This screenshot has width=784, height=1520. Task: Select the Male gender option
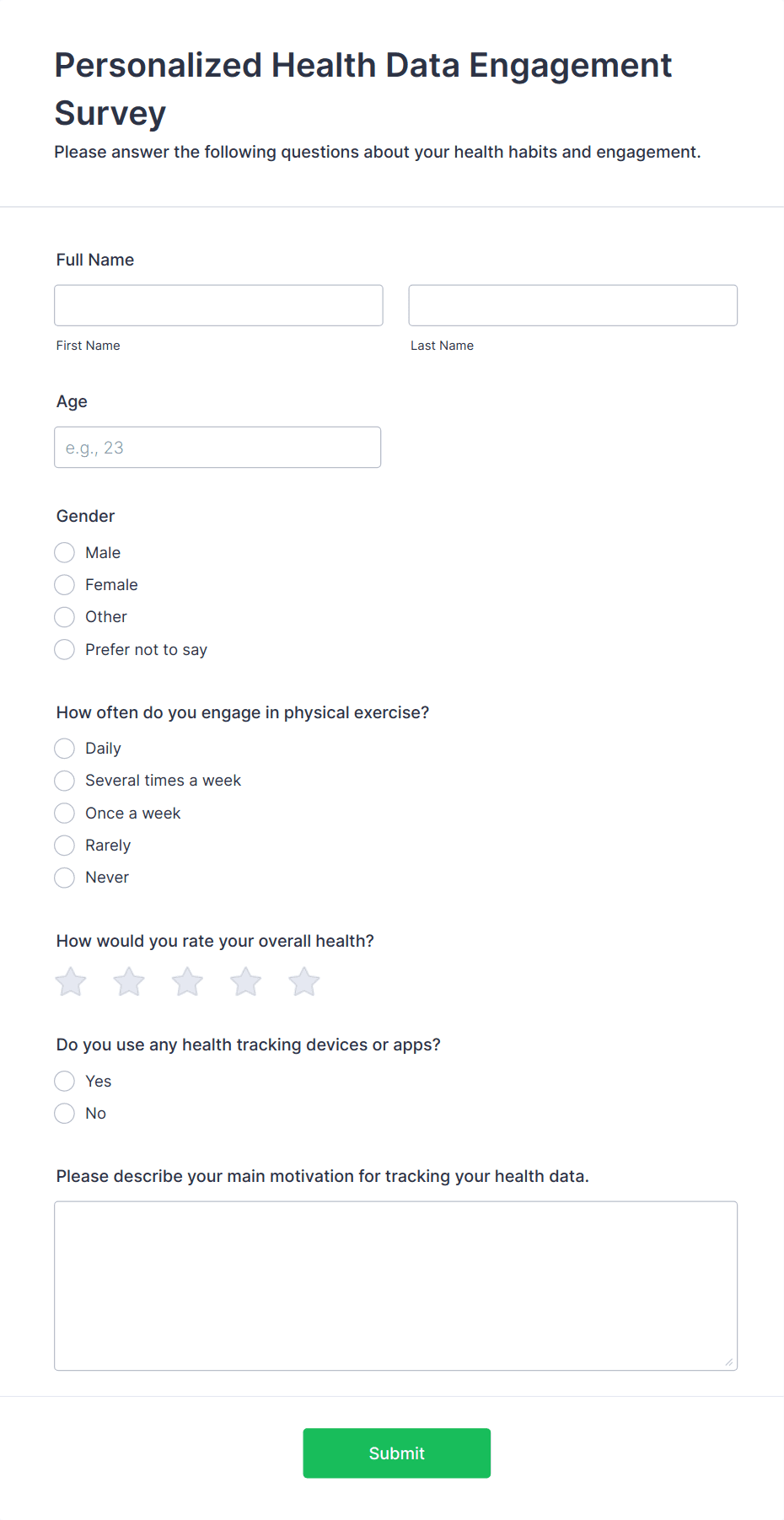tap(65, 553)
